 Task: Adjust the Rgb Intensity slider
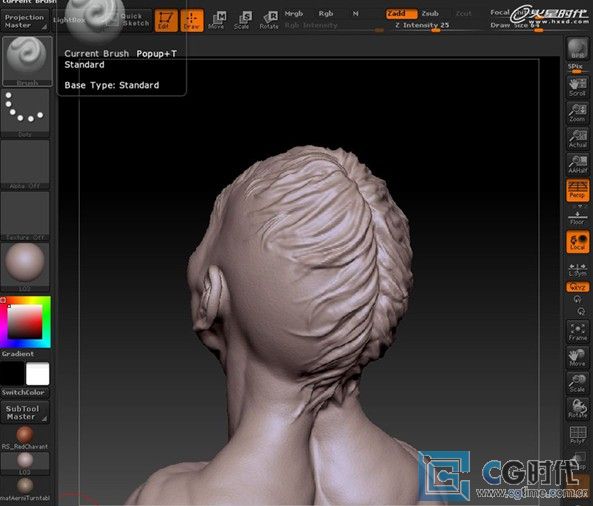point(334,26)
